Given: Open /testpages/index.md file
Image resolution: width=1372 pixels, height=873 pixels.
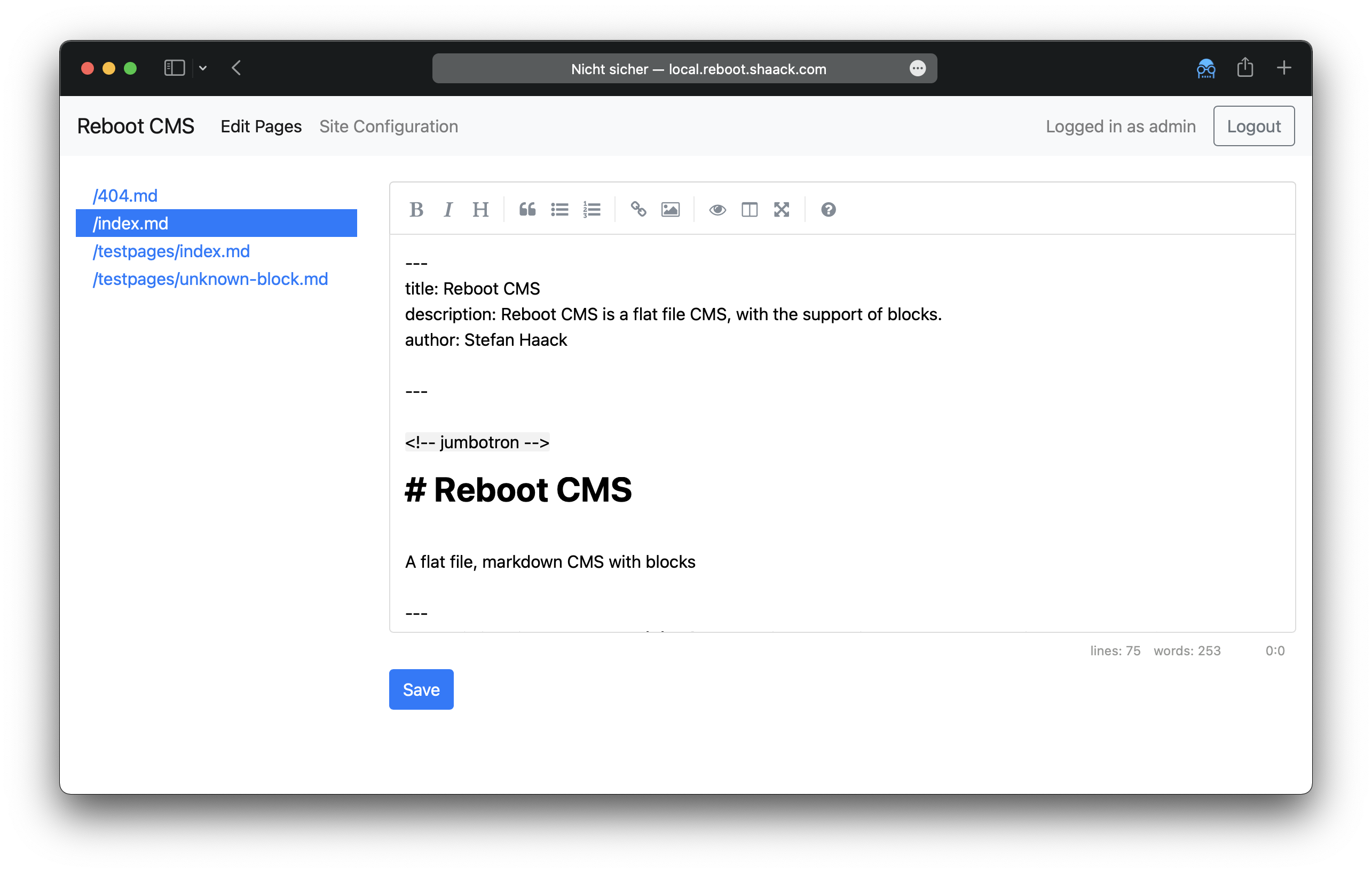Looking at the screenshot, I should click(171, 251).
